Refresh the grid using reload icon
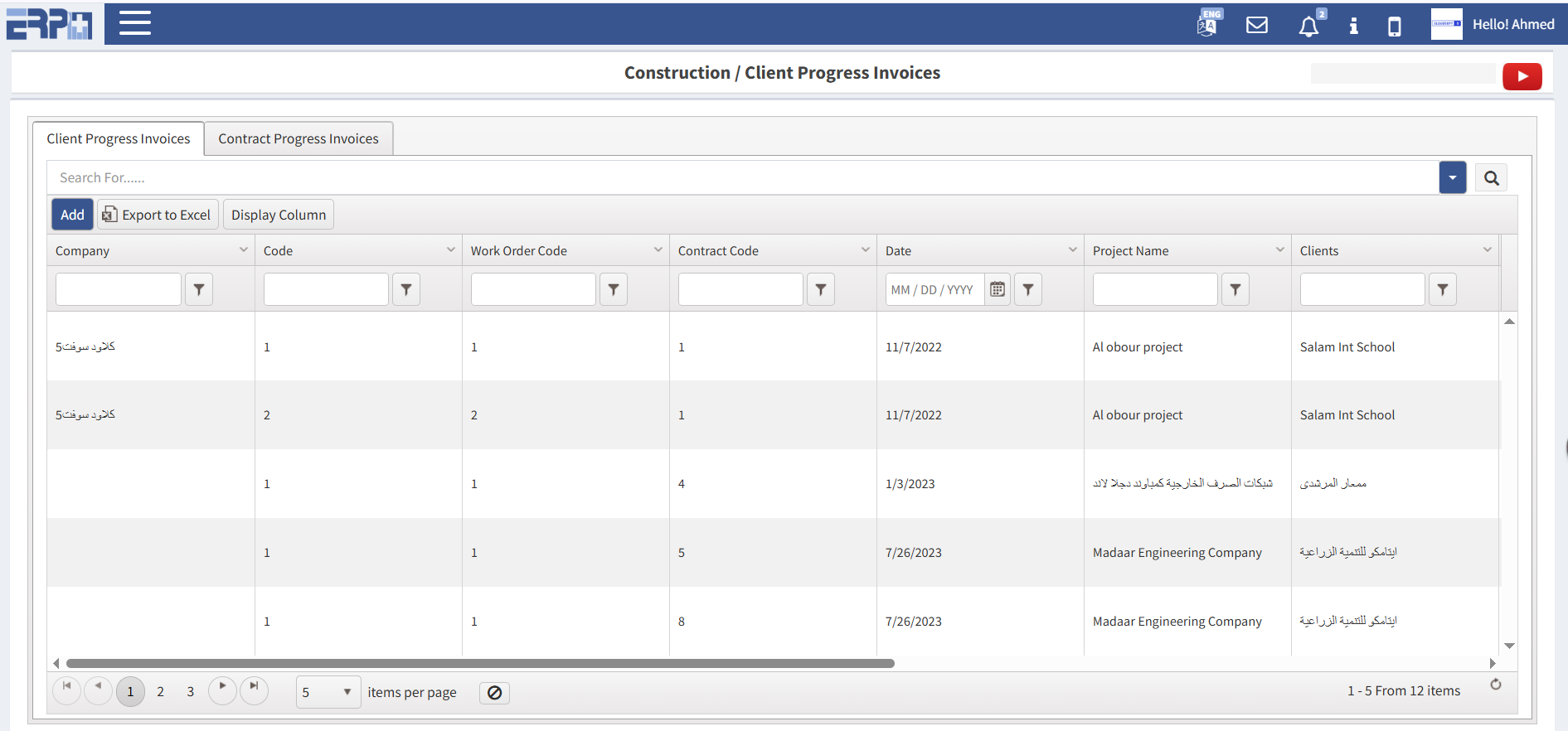 tap(1495, 685)
